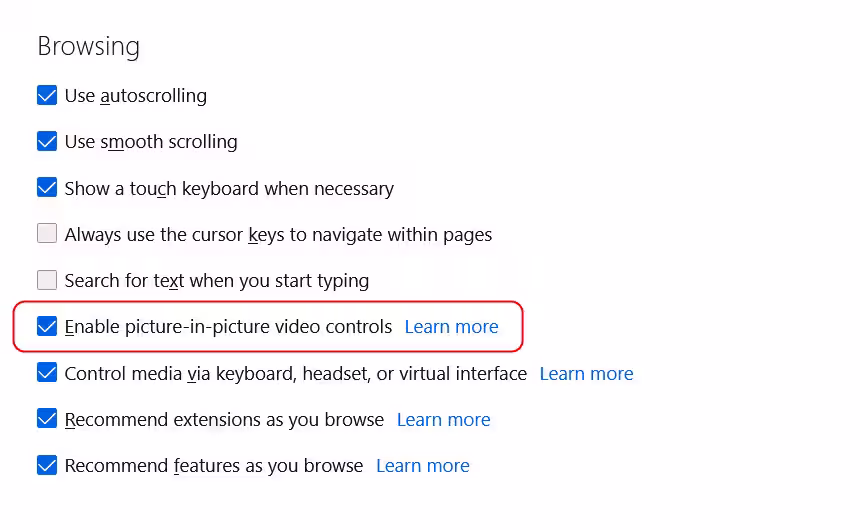Click 'Recommend features as you browse' label text
This screenshot has height=530, width=860.
[x=214, y=465]
